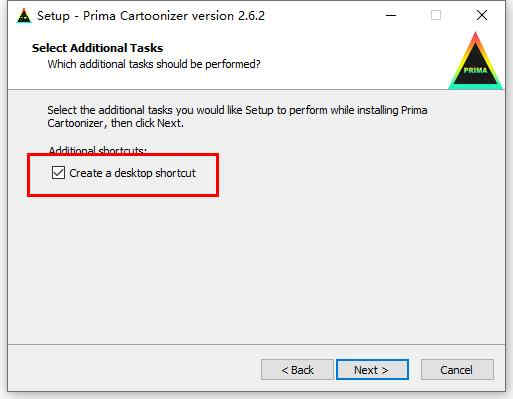This screenshot has height=399, width=513.
Task: Click 'Which additional tasks should be performed?' subtitle
Action: click(154, 64)
